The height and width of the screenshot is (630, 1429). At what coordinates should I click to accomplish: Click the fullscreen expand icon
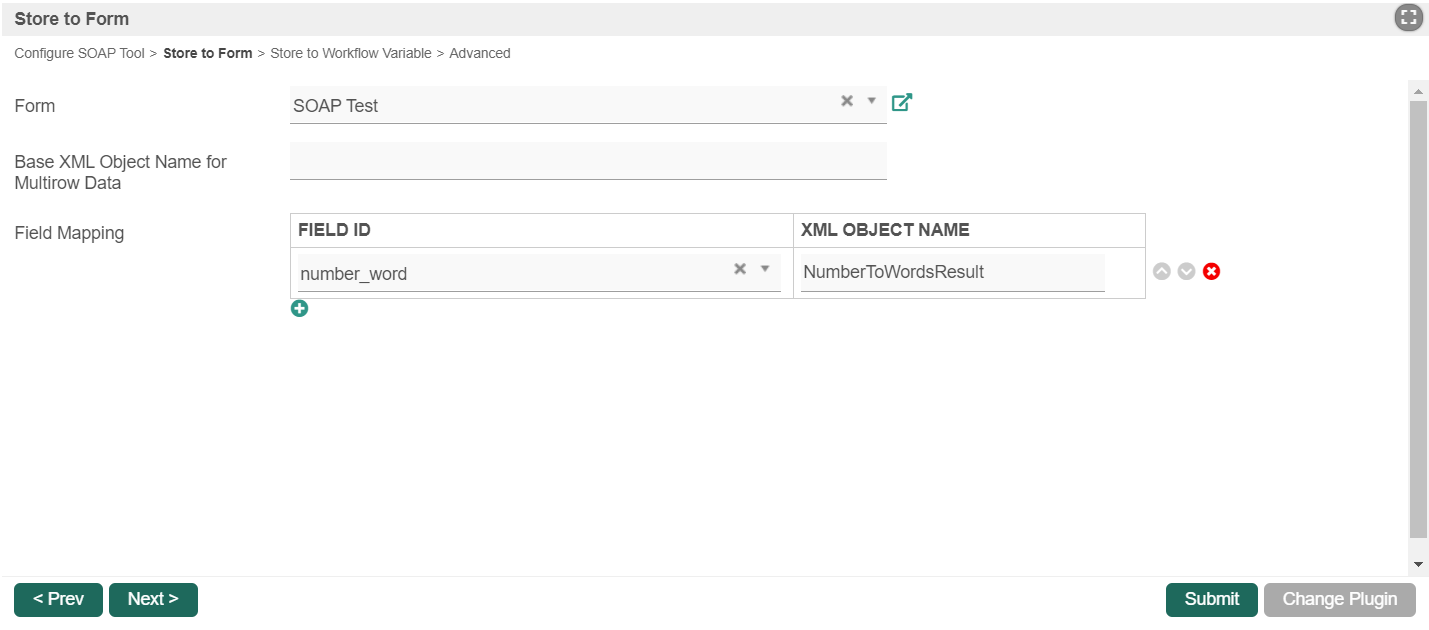pyautogui.click(x=1408, y=17)
